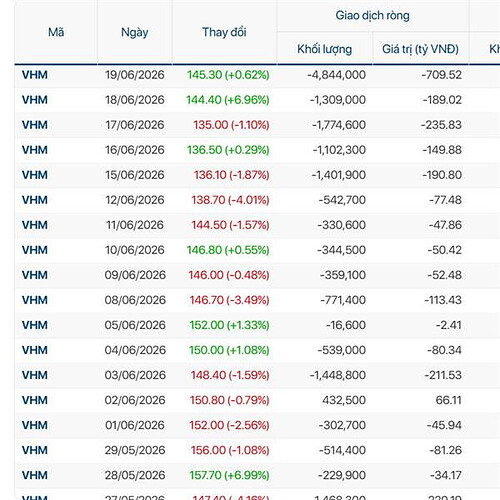
Task: Sort by the Ngày column header
Action: coord(135,32)
